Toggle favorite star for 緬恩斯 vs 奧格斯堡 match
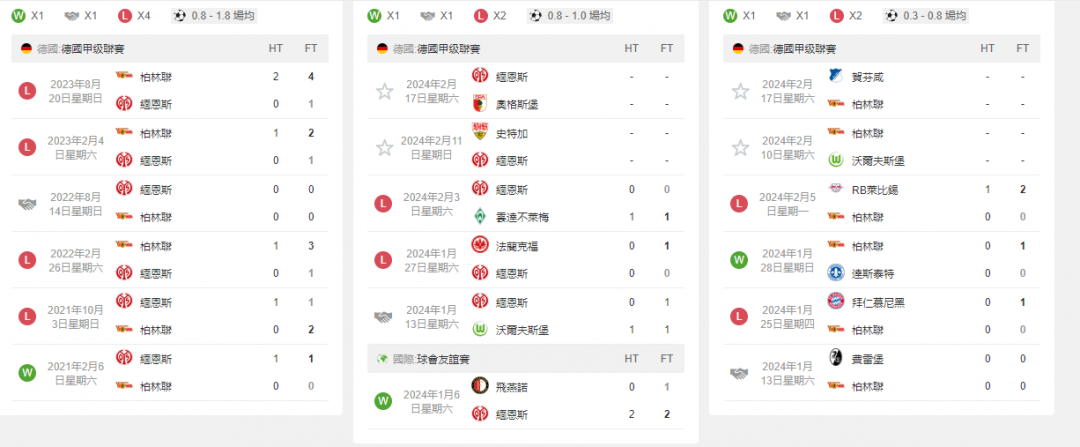Viewport: 1080px width, 447px height. (x=384, y=91)
